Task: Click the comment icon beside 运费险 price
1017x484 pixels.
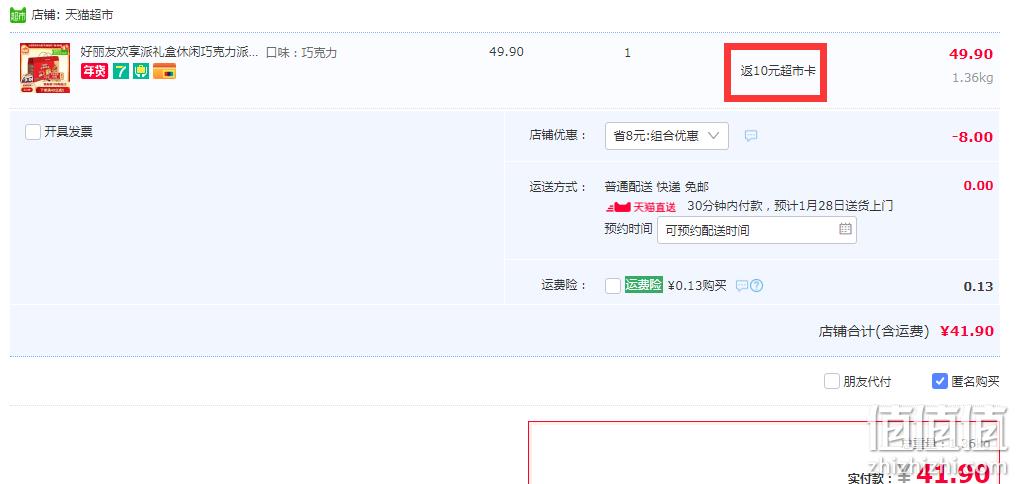Action: pos(742,285)
